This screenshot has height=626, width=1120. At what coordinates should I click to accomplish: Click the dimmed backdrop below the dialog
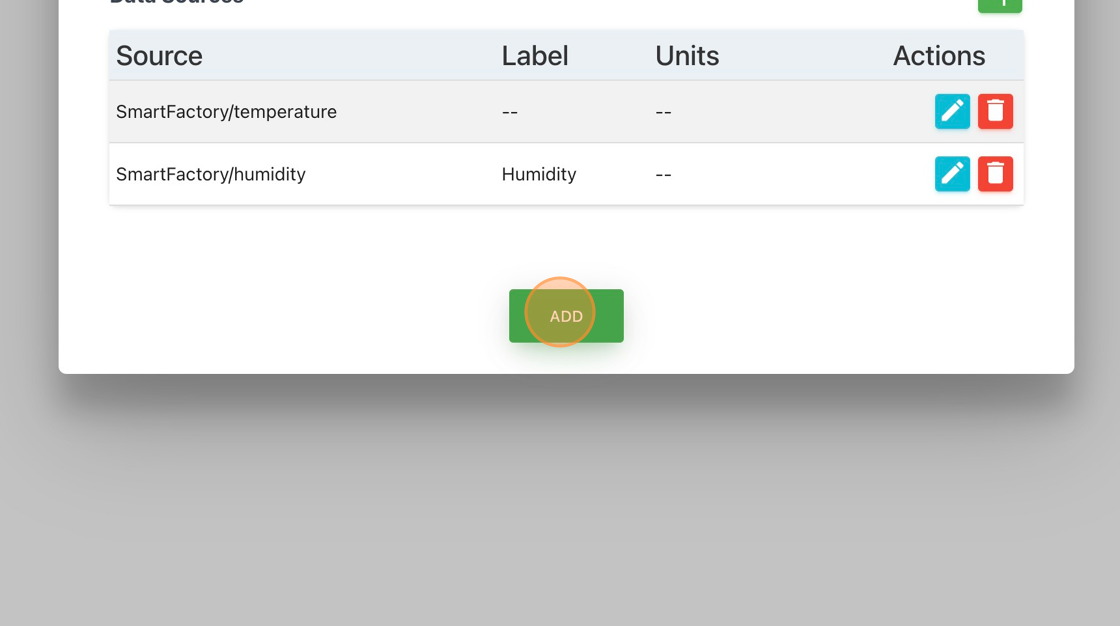[x=560, y=500]
